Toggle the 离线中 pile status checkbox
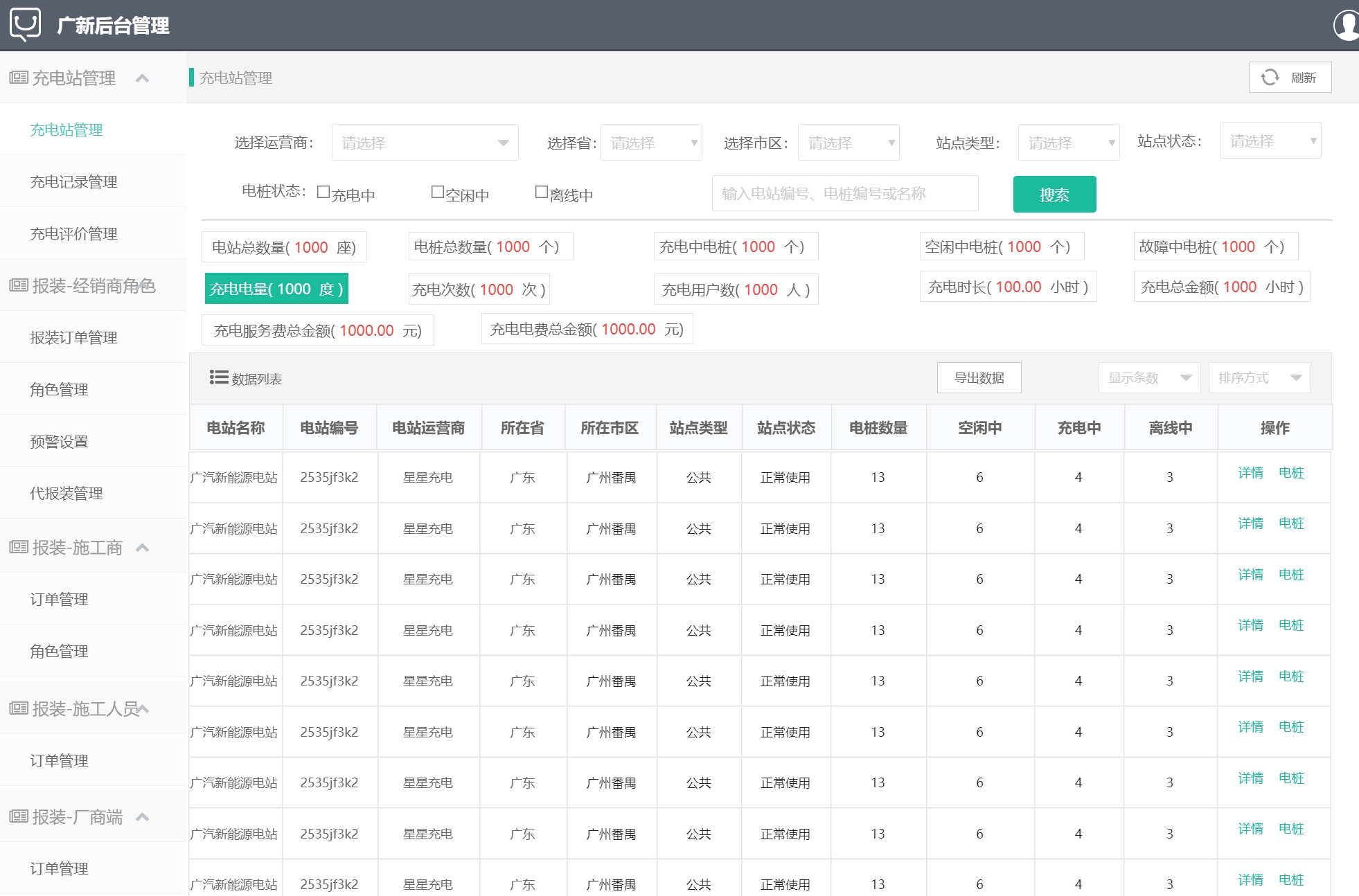1359x896 pixels. (x=542, y=192)
